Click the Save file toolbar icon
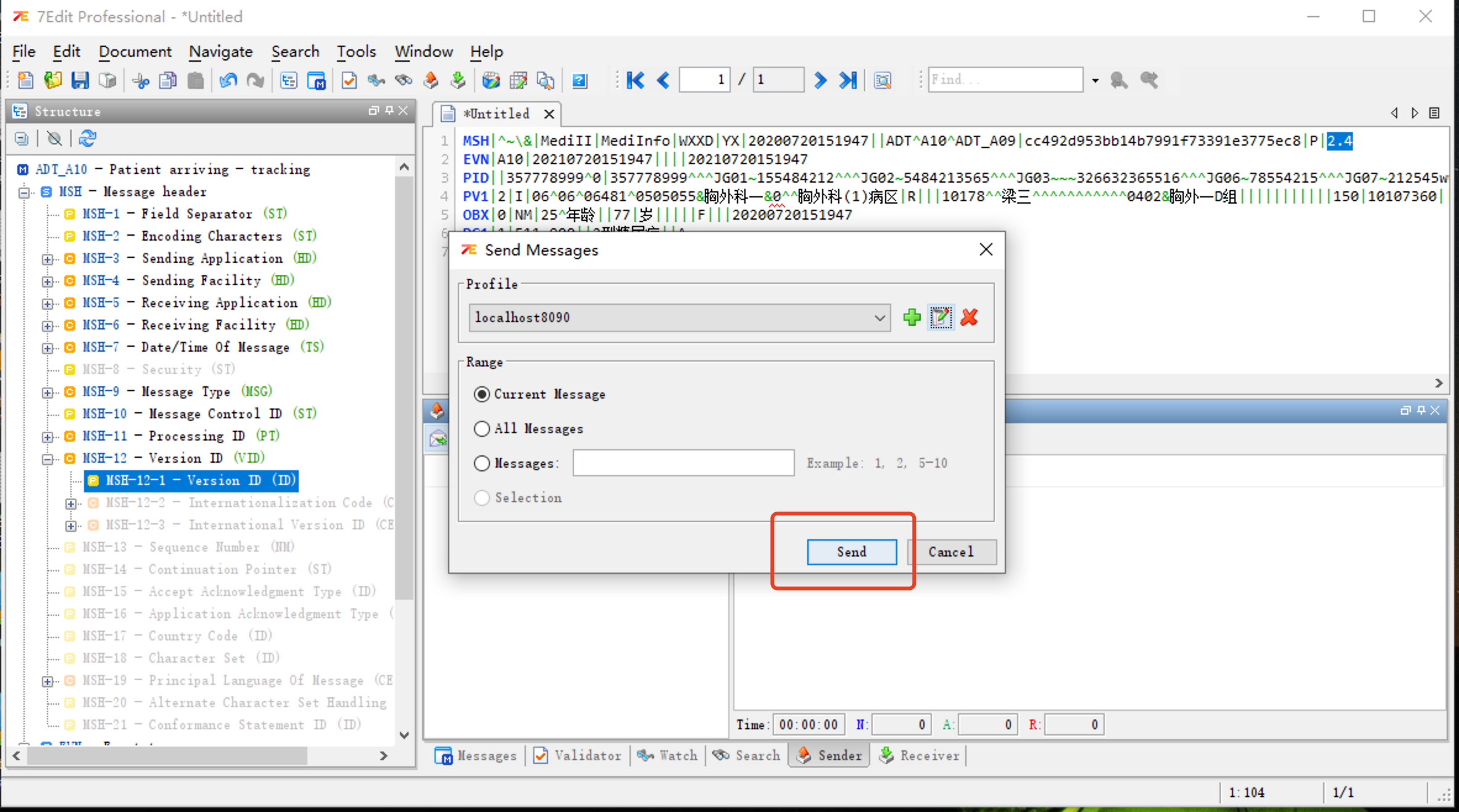Image resolution: width=1459 pixels, height=812 pixels. click(80, 80)
